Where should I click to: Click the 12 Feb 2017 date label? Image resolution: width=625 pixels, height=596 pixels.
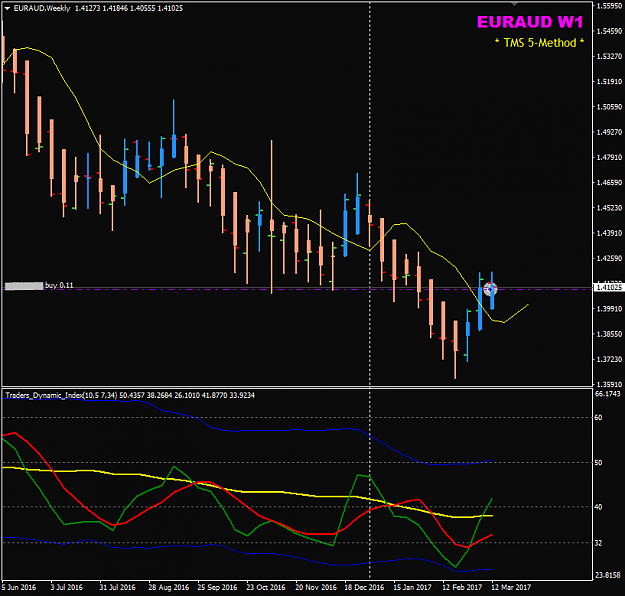click(x=462, y=587)
